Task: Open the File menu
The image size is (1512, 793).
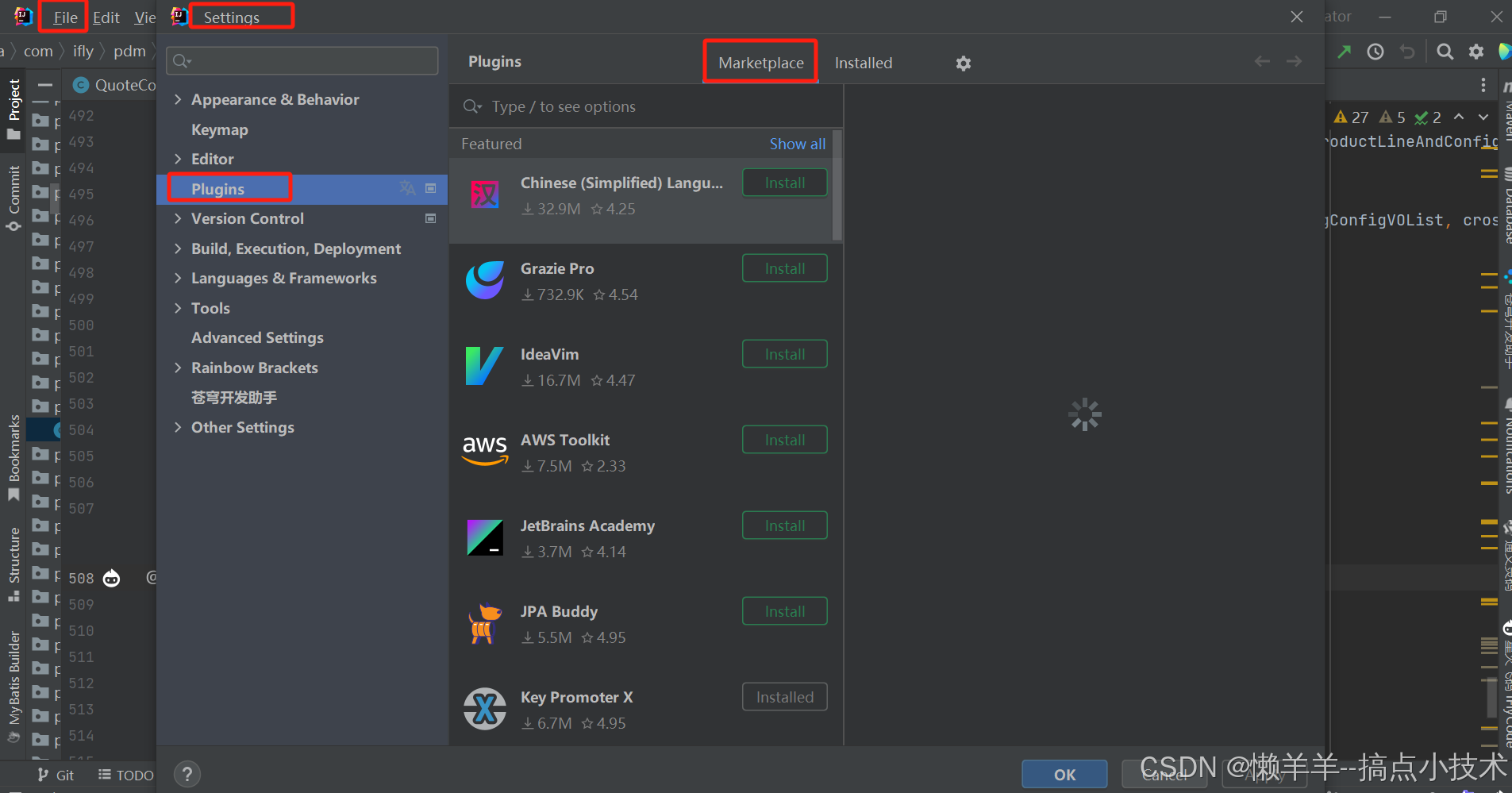Action: click(65, 17)
